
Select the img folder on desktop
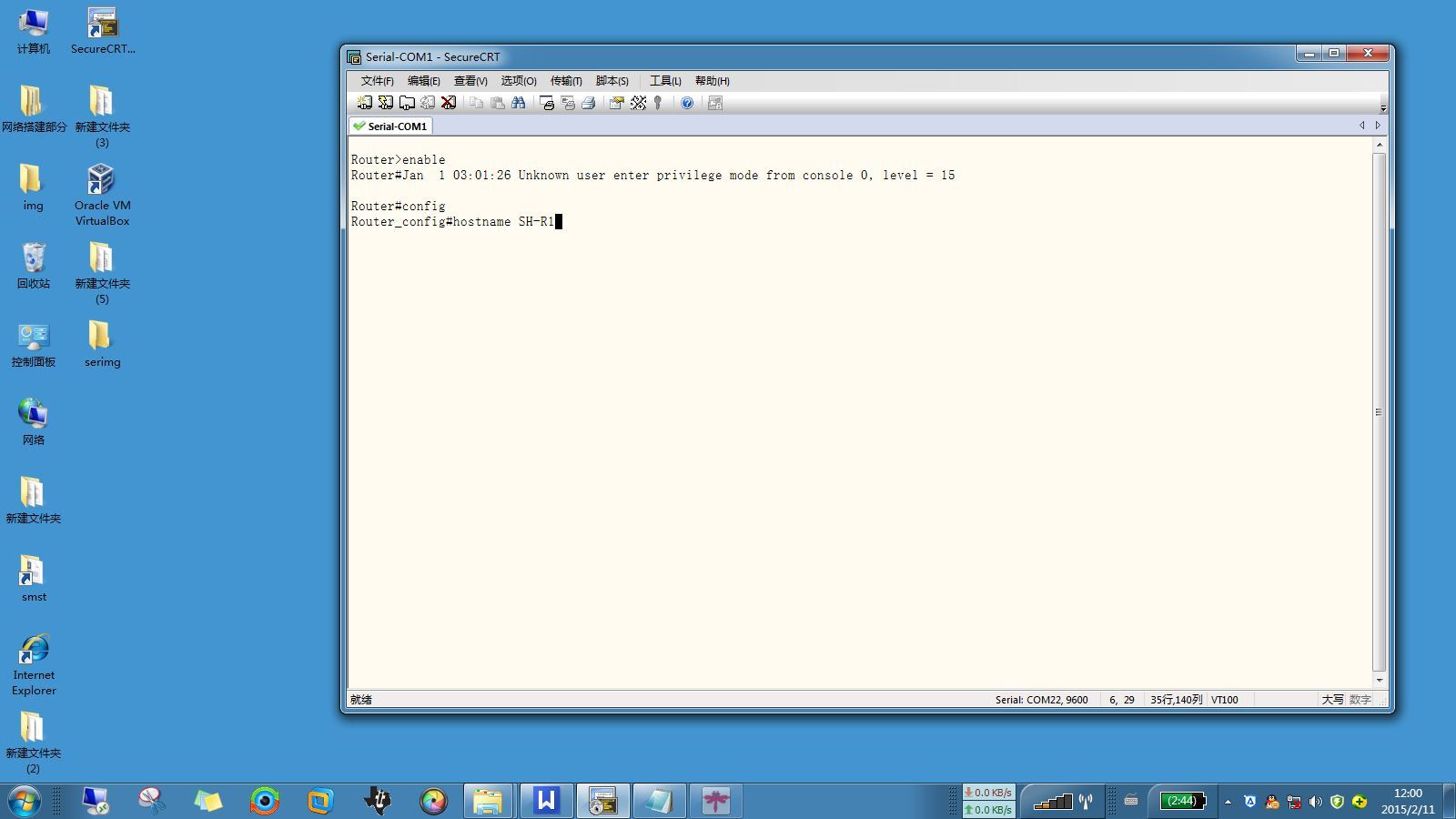pyautogui.click(x=34, y=188)
